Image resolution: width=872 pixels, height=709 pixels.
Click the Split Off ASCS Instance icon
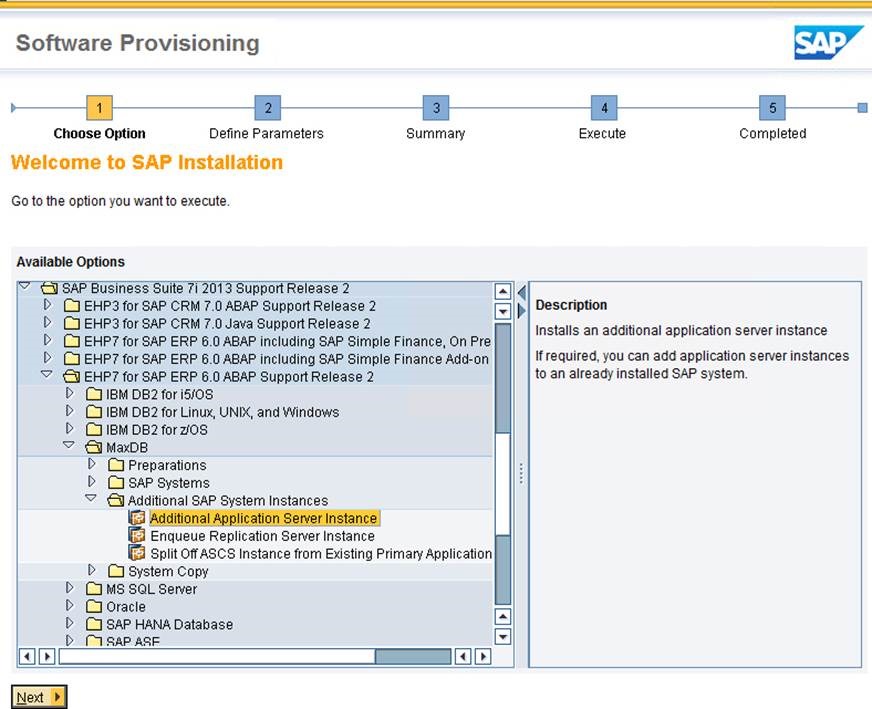click(137, 553)
